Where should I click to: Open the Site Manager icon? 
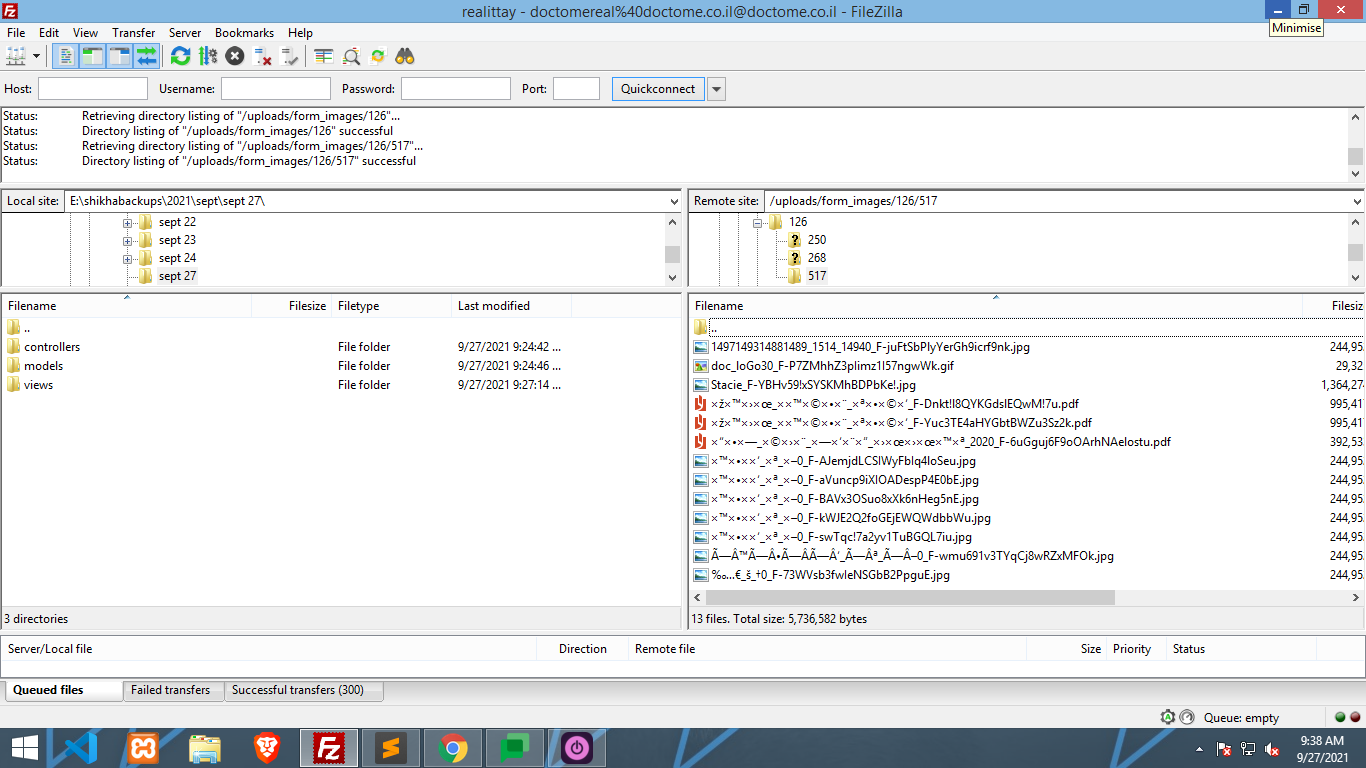pos(16,56)
